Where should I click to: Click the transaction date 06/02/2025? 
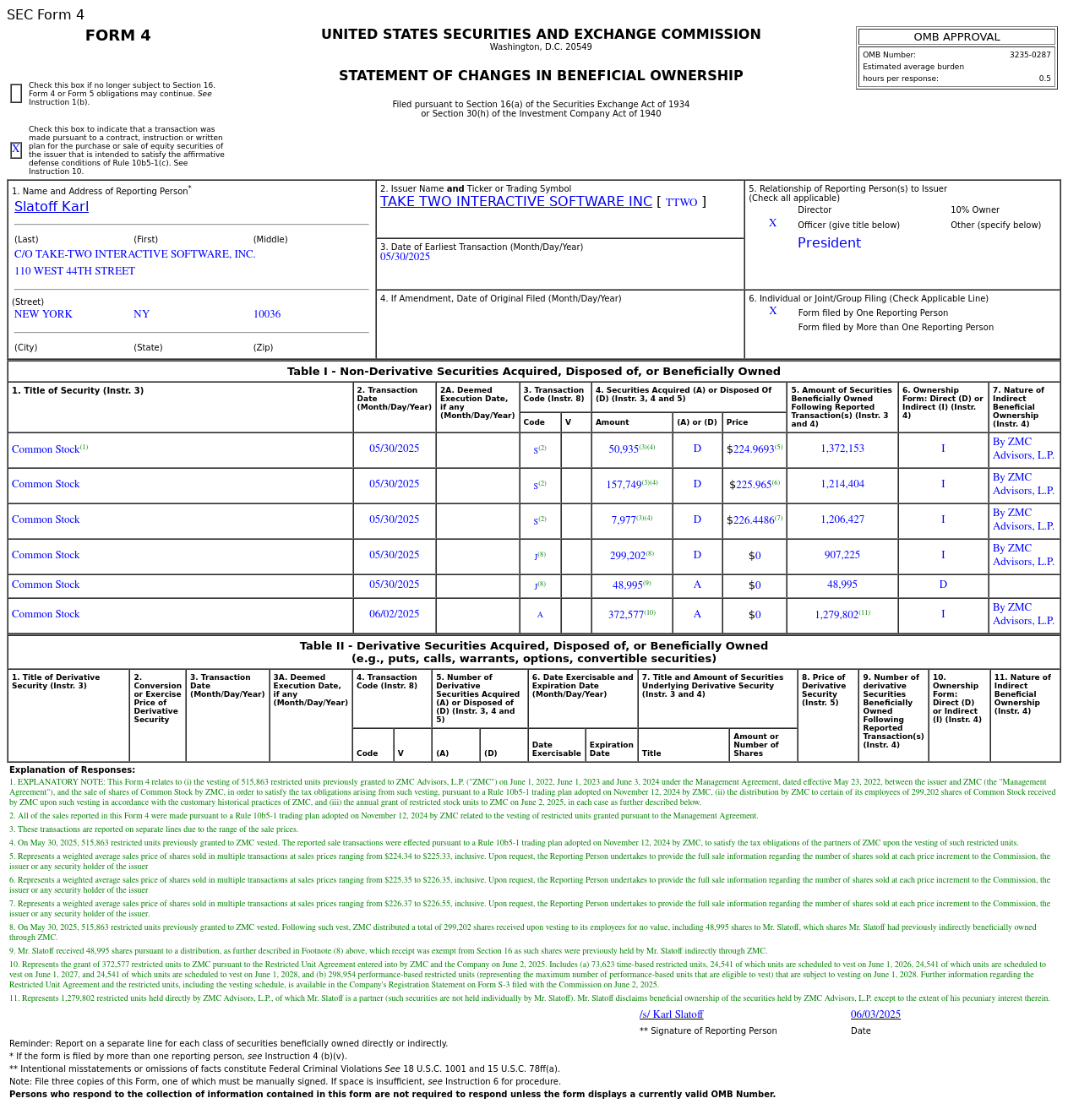[394, 614]
